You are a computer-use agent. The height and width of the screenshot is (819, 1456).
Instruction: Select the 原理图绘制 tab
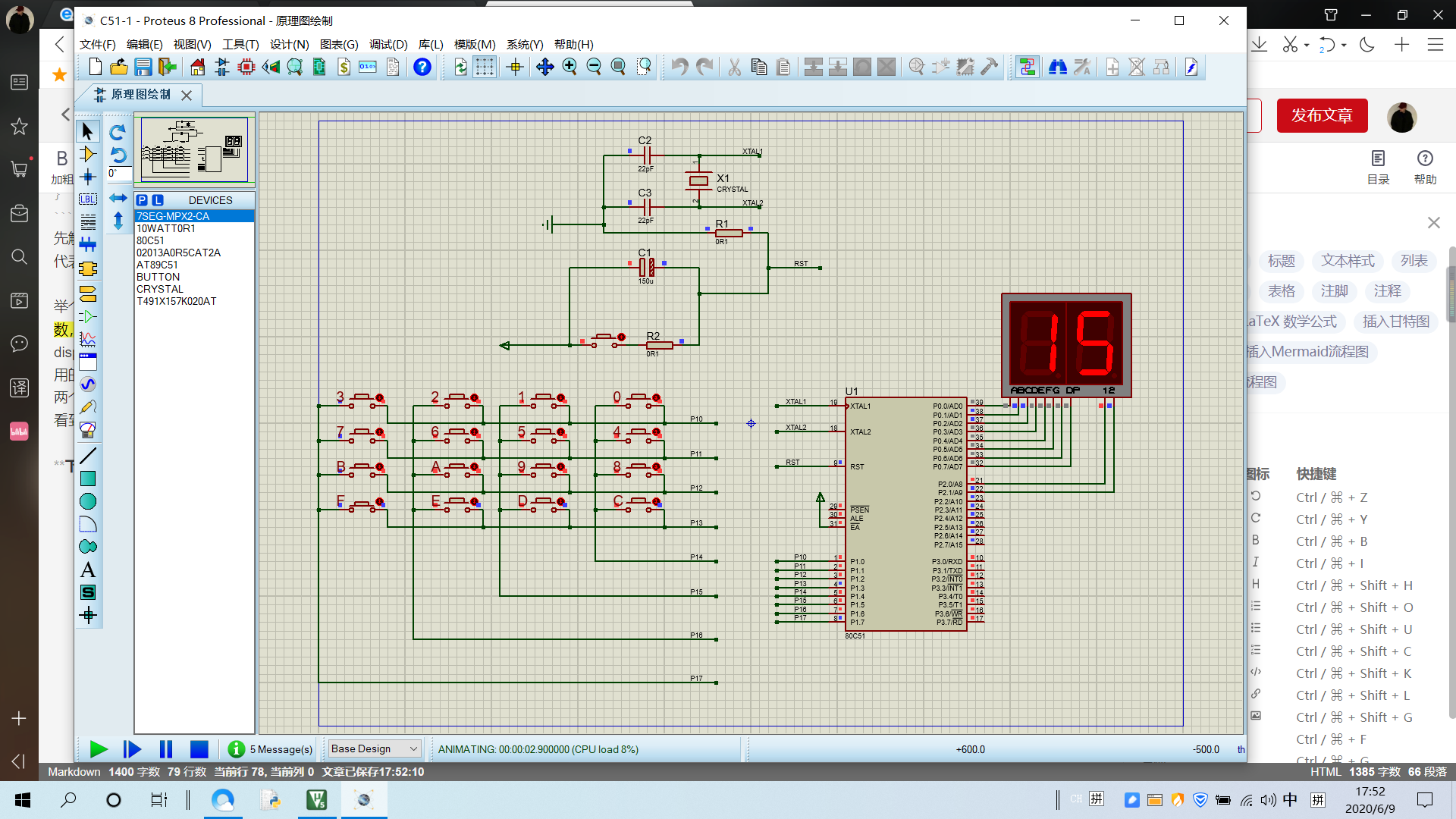(x=141, y=95)
